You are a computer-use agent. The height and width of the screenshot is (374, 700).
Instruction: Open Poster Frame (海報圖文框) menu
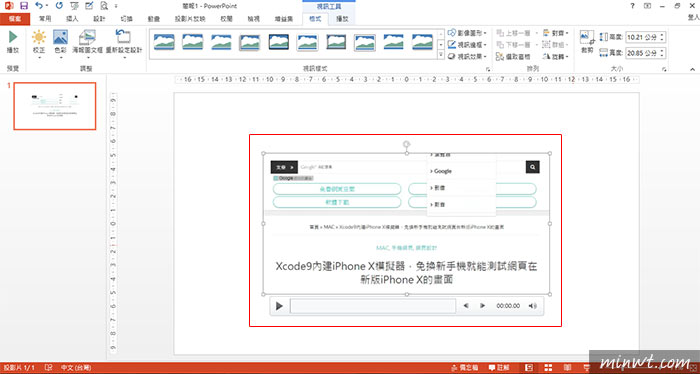coord(88,43)
